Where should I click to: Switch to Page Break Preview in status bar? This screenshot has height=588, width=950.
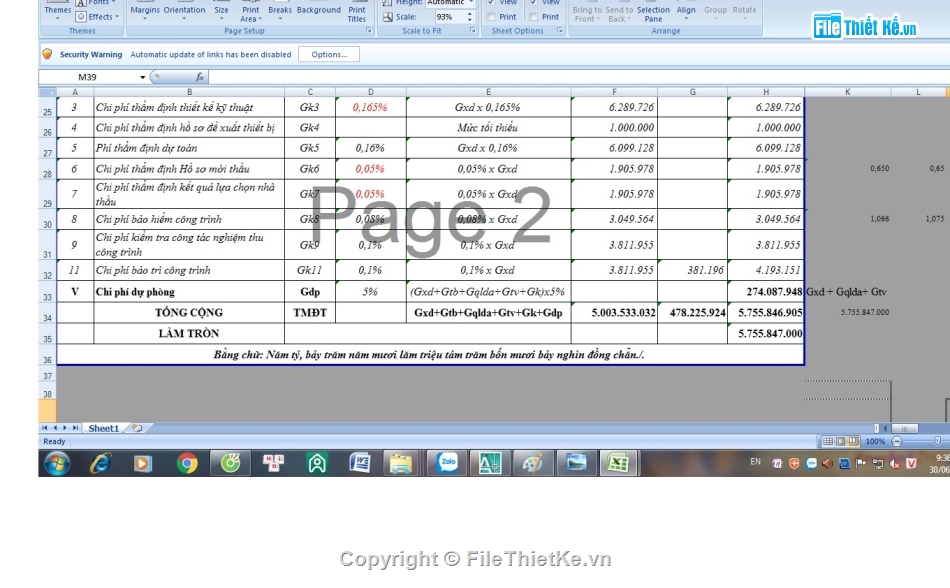pos(854,441)
